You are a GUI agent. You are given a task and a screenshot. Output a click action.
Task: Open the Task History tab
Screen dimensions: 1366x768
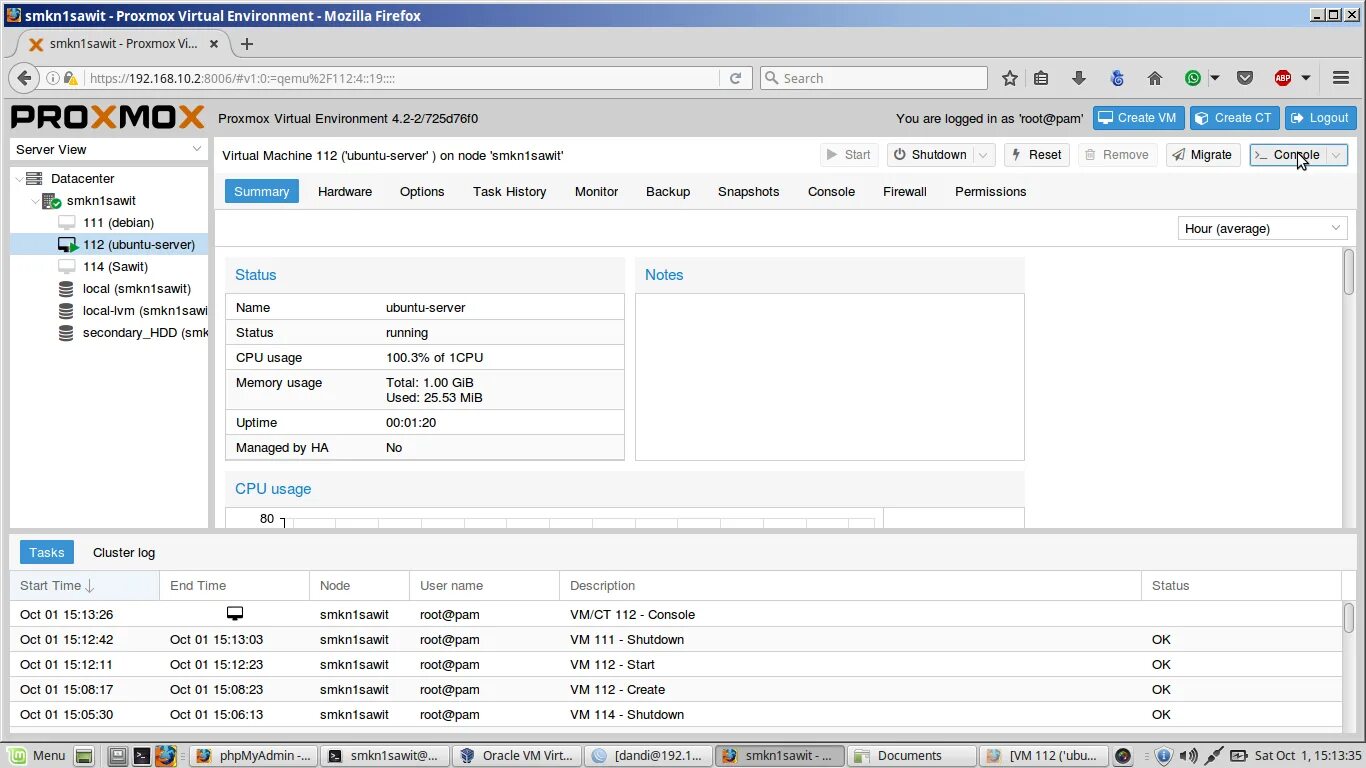coord(510,192)
